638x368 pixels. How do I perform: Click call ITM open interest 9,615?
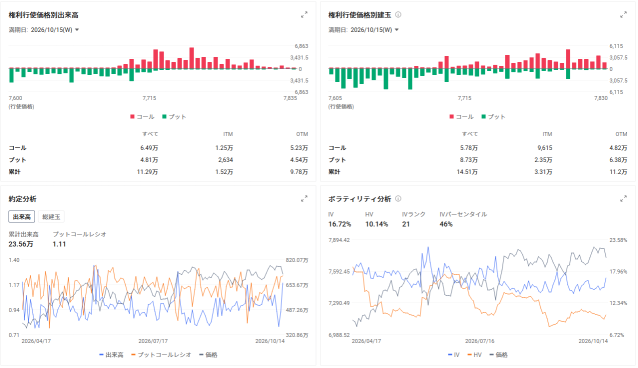pos(545,148)
